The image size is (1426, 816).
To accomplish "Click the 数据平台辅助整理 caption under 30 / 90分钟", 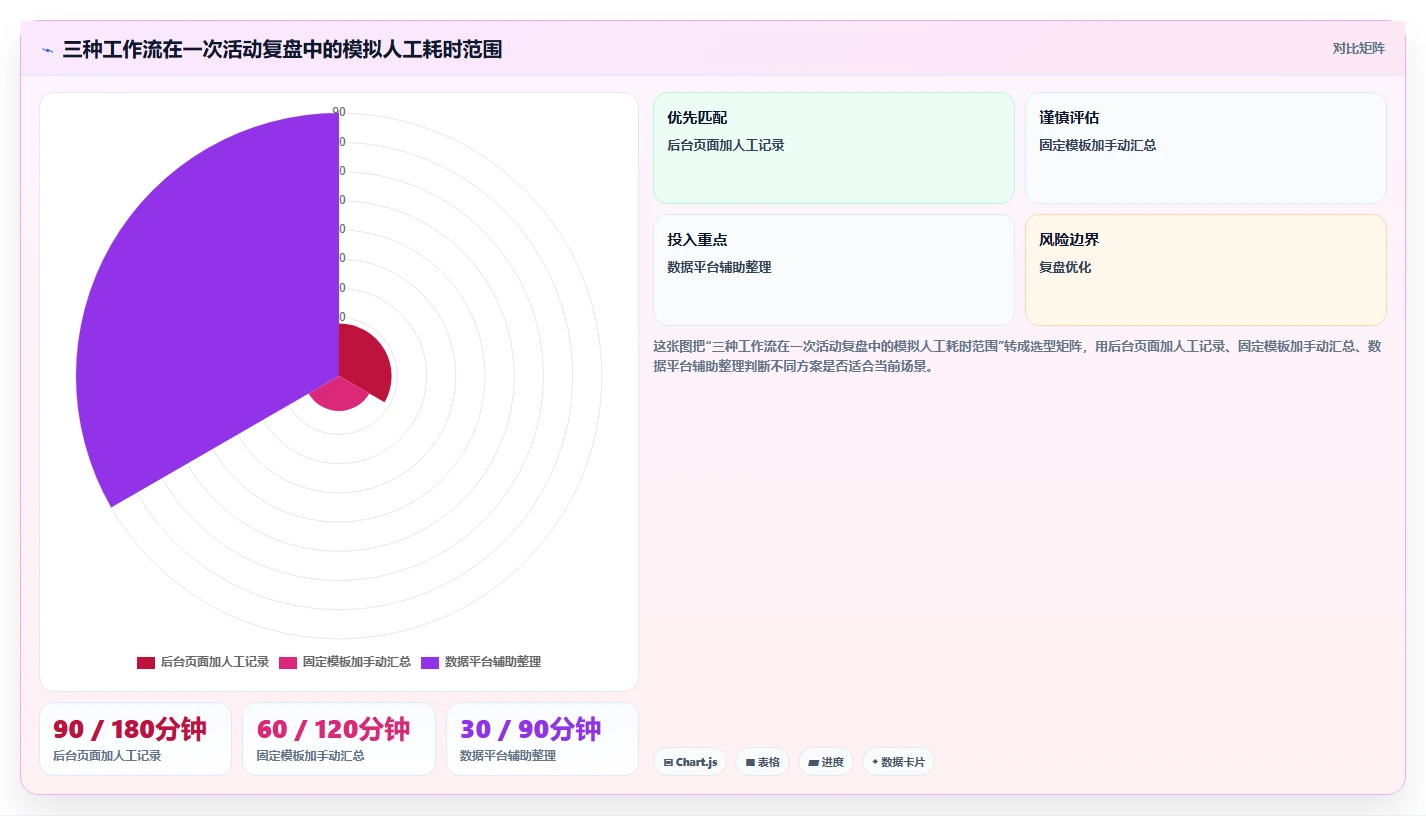I will [508, 756].
